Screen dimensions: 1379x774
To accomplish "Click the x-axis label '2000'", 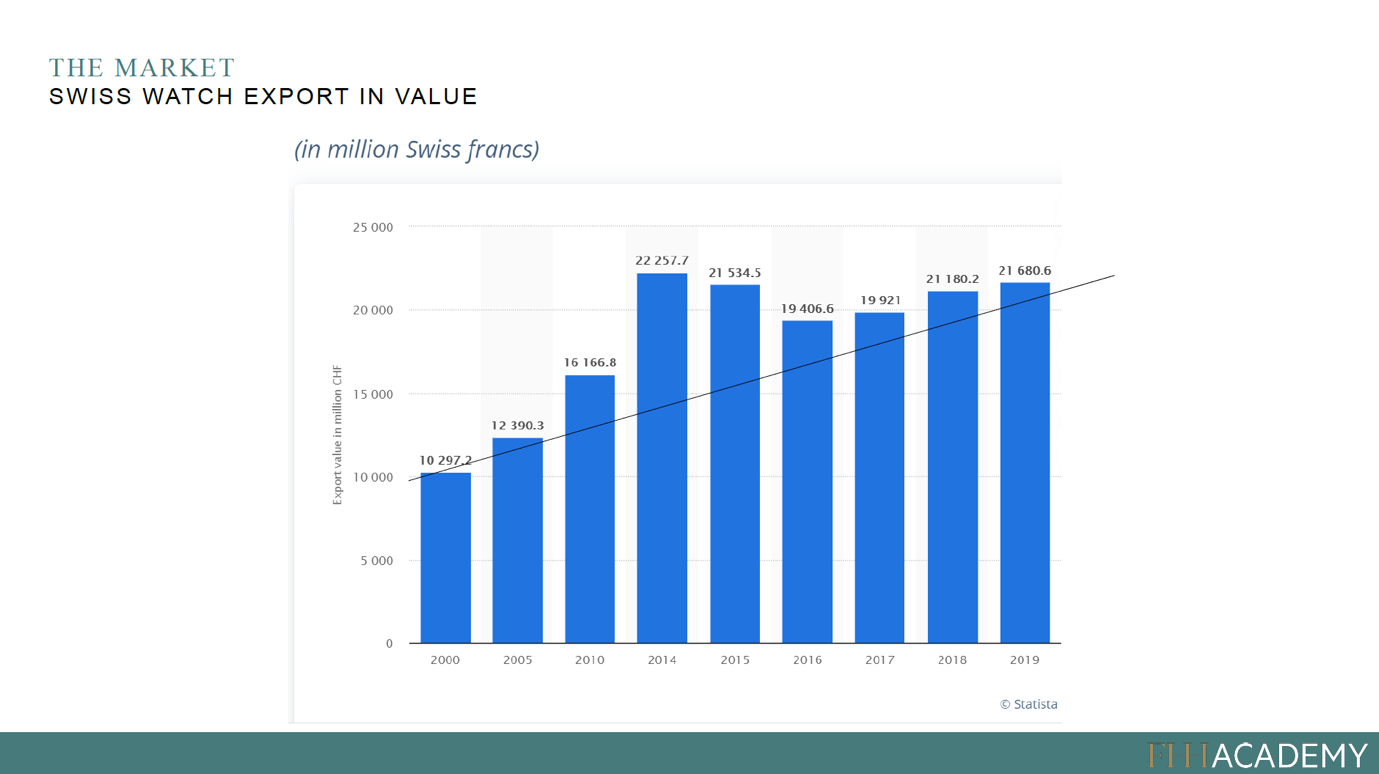I will pyautogui.click(x=445, y=660).
